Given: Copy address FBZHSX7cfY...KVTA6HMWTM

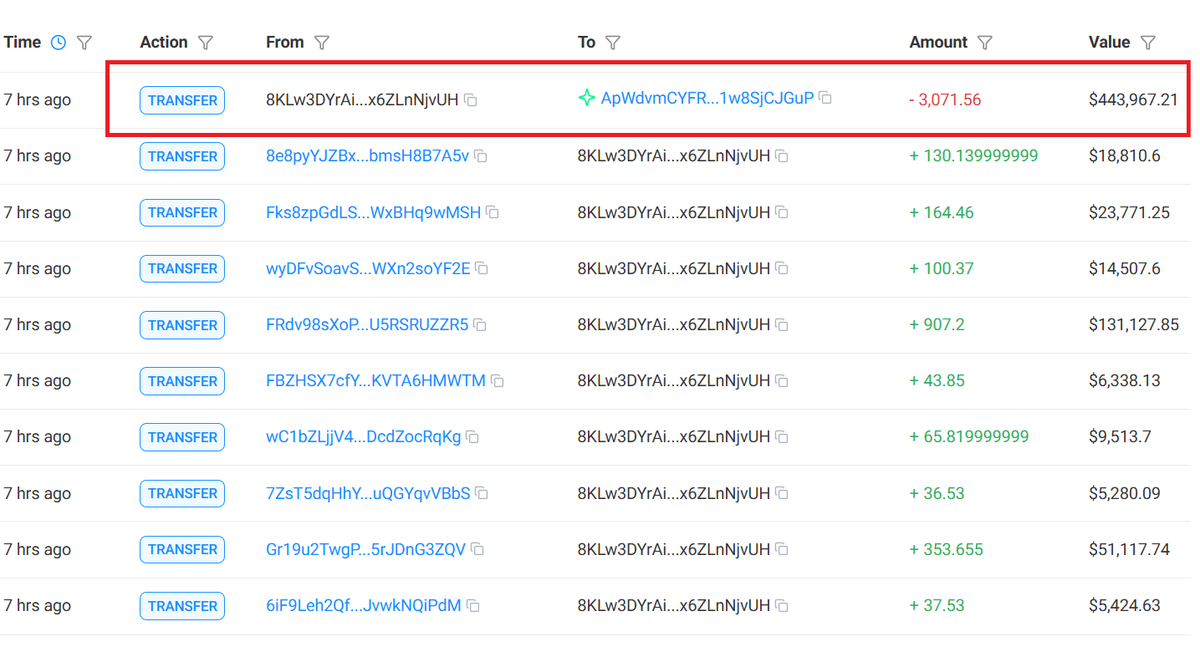Looking at the screenshot, I should (497, 381).
